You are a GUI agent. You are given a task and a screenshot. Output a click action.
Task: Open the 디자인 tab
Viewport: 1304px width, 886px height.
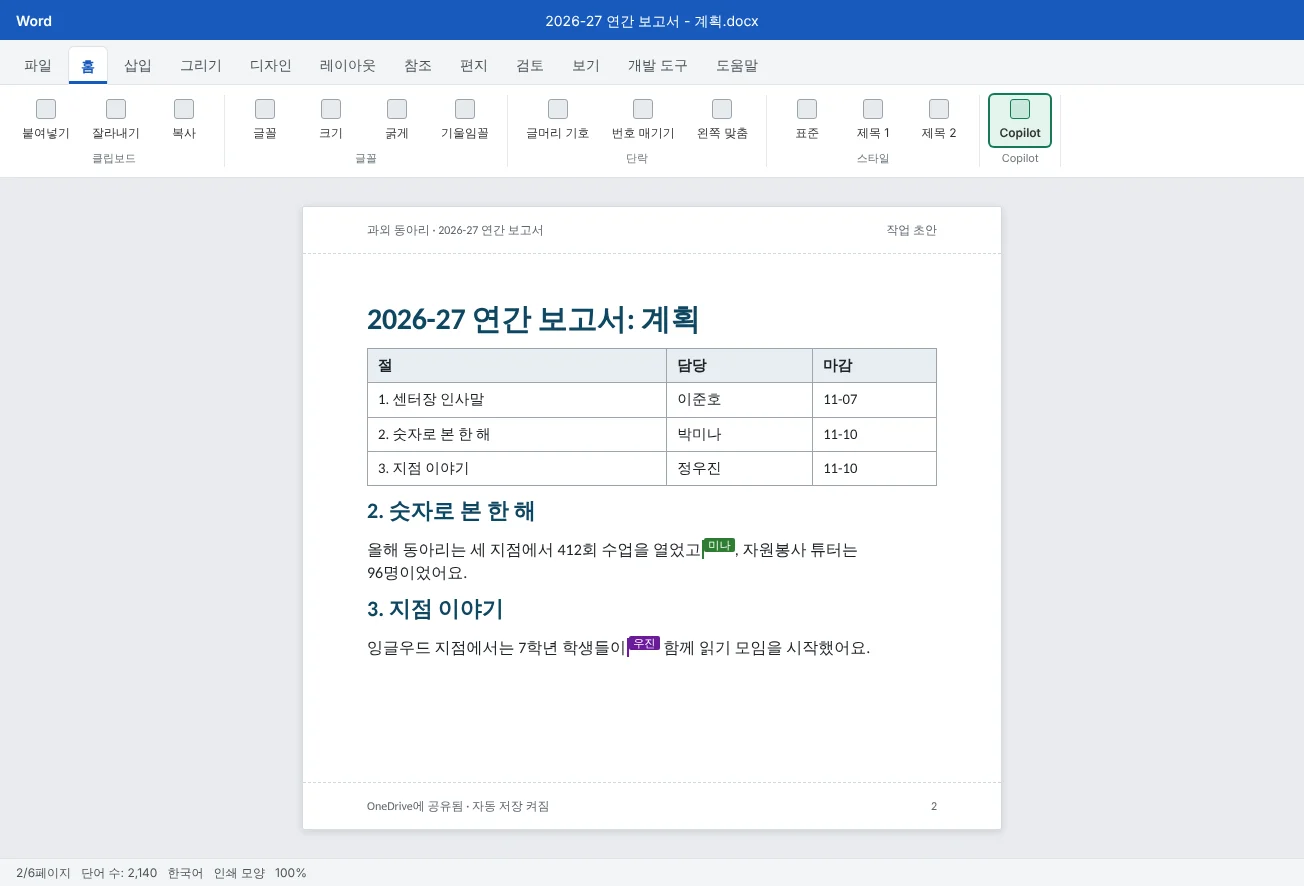click(x=271, y=66)
